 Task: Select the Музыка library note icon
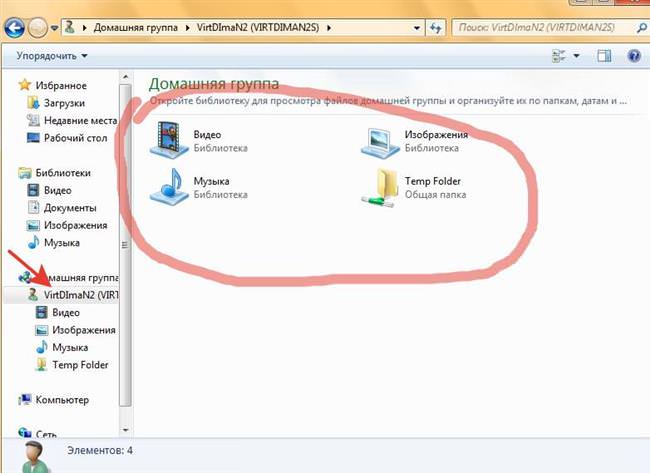coord(170,187)
